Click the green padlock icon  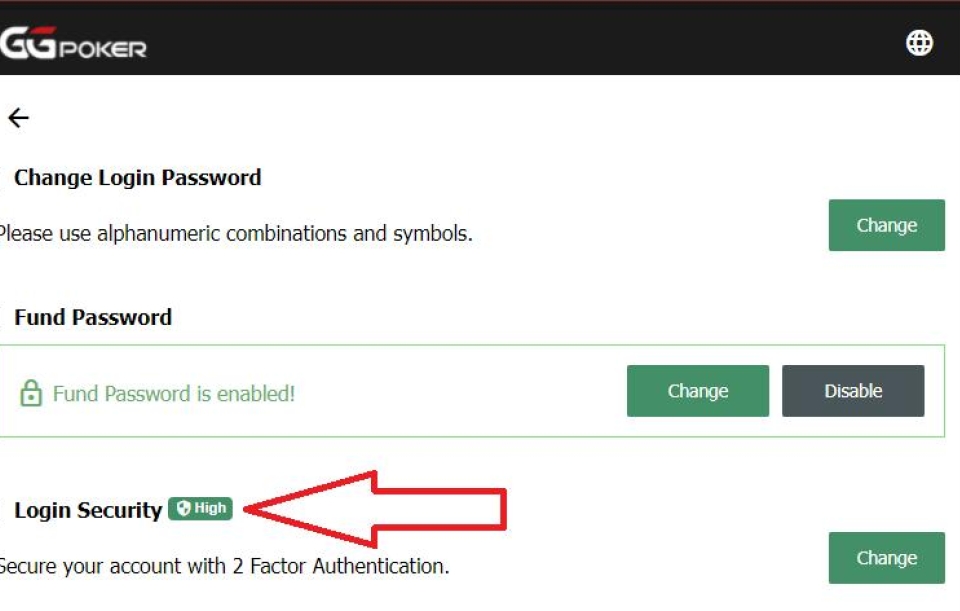point(31,393)
